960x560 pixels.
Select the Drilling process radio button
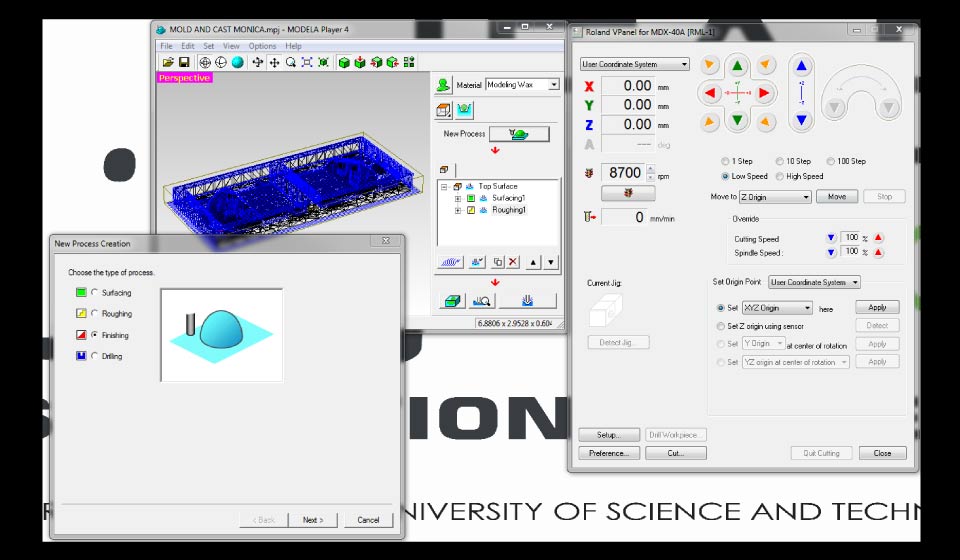94,356
